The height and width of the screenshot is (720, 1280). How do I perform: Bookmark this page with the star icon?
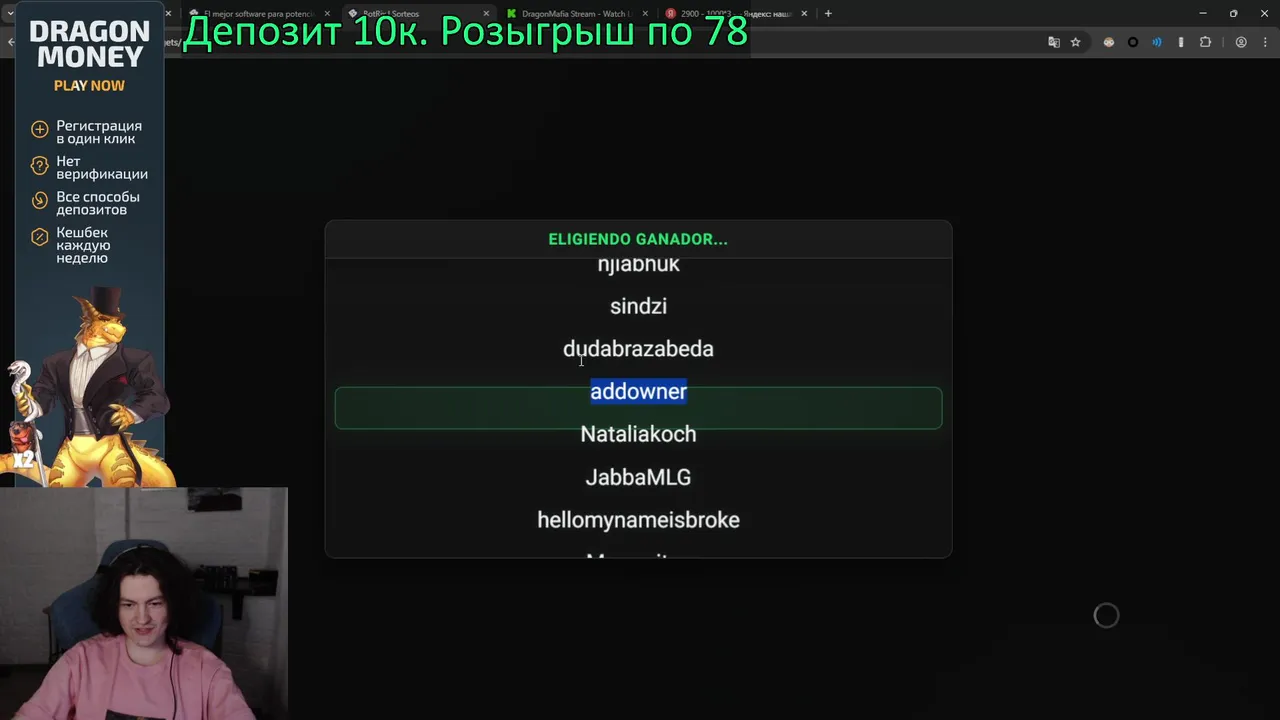(x=1076, y=42)
